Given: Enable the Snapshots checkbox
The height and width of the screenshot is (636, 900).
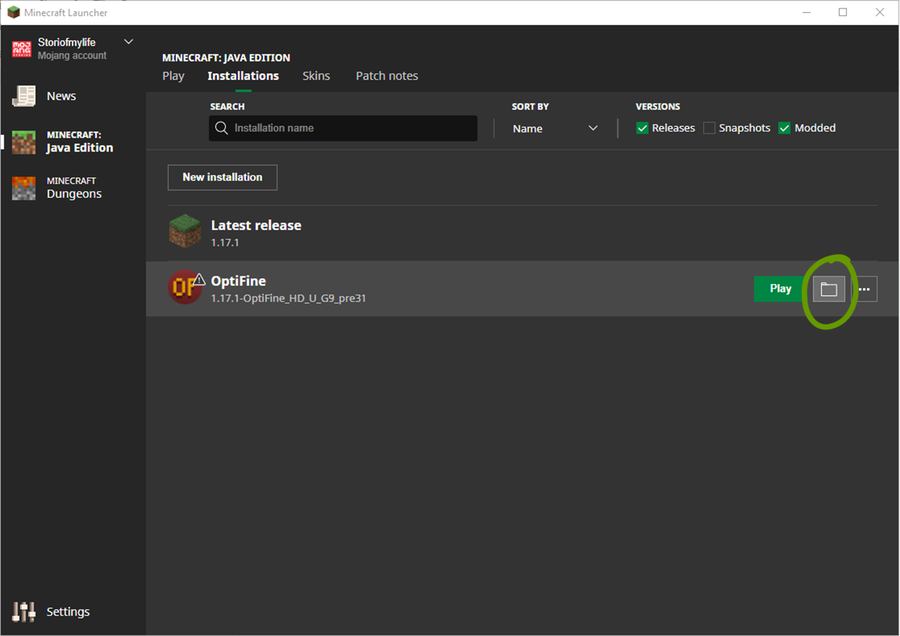Looking at the screenshot, I should pyautogui.click(x=709, y=128).
